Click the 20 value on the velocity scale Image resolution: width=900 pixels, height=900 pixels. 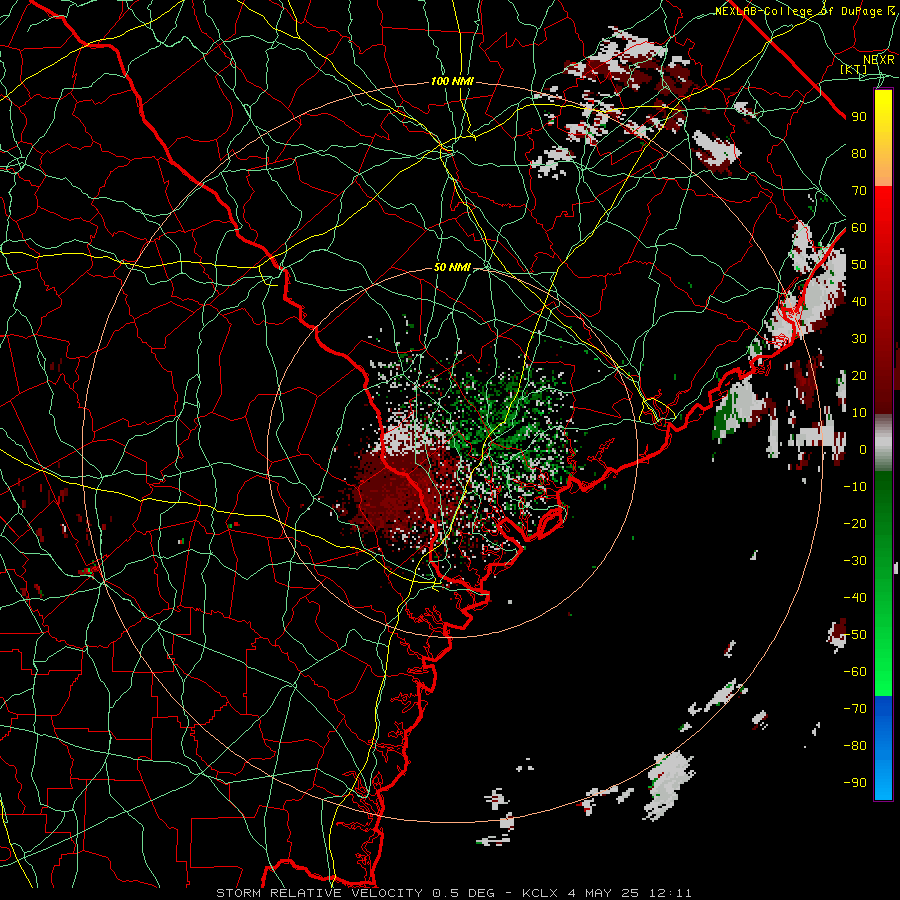(859, 375)
